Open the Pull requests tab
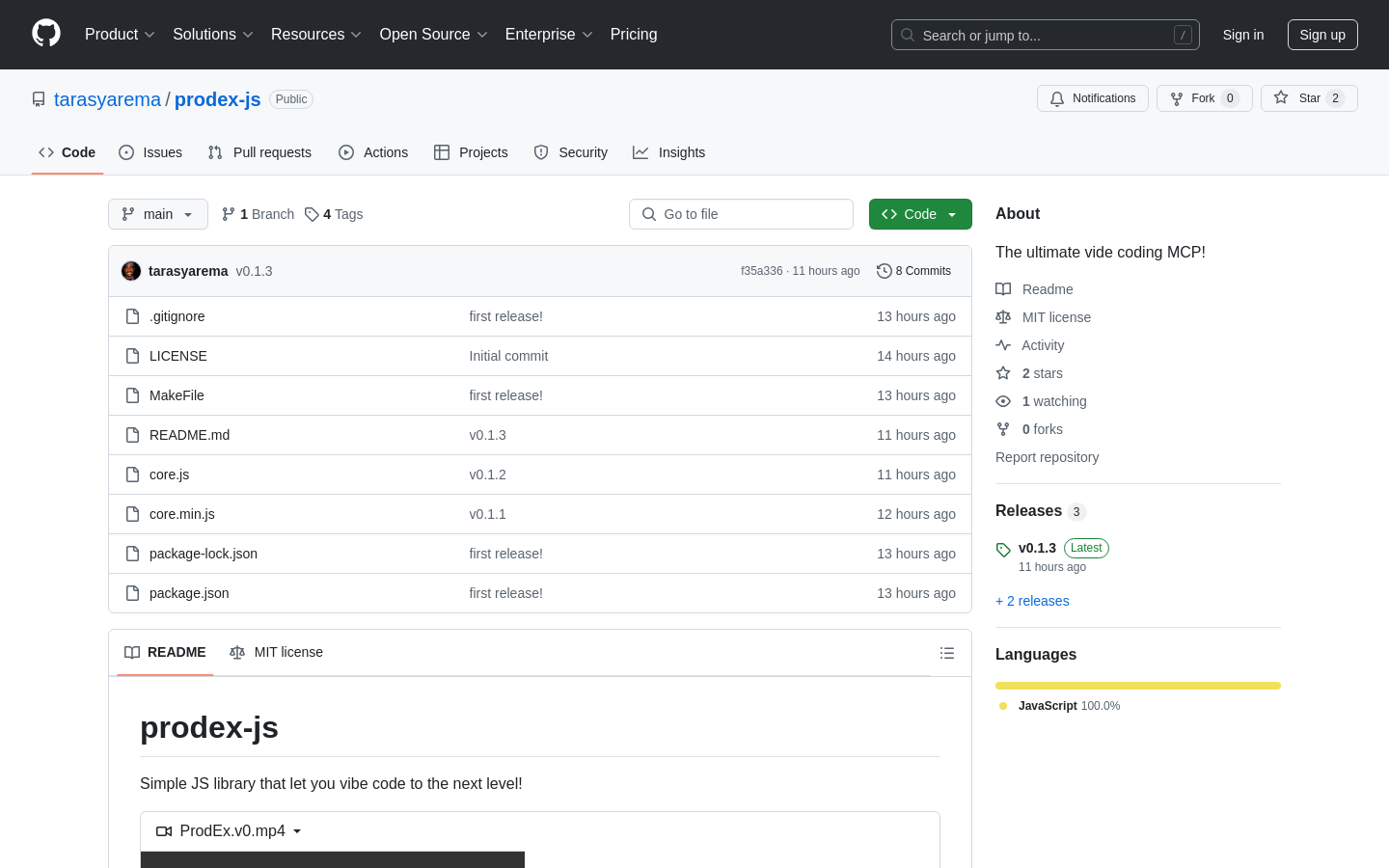Image resolution: width=1389 pixels, height=868 pixels. pyautogui.click(x=259, y=152)
